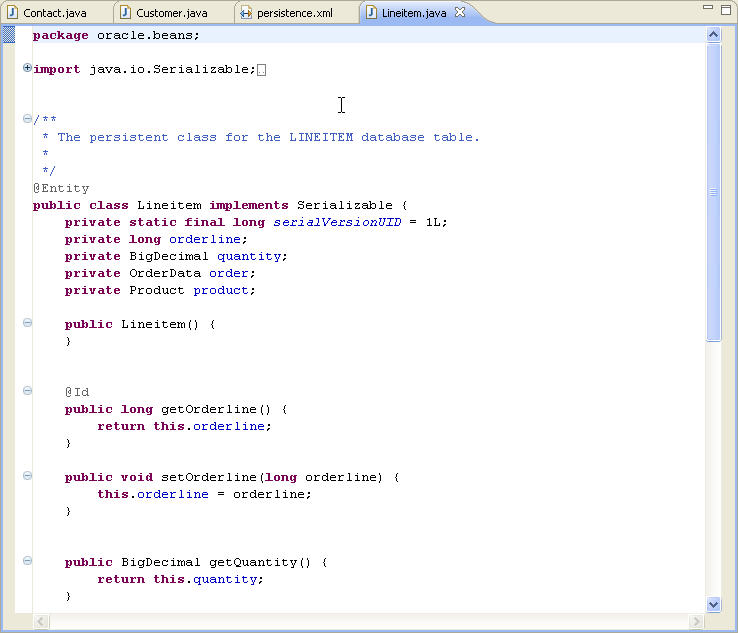
Task: Click the @Id annotation
Action: (77, 392)
